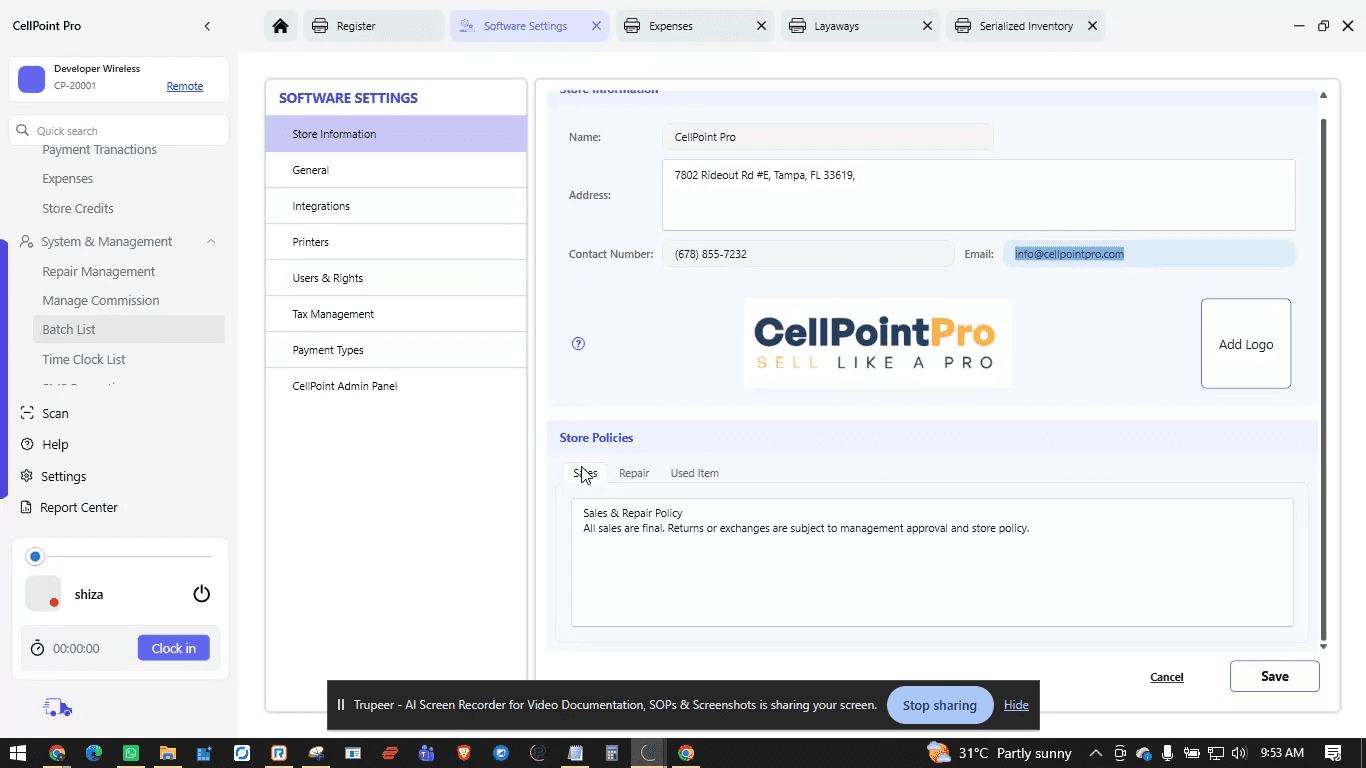Image resolution: width=1366 pixels, height=768 pixels.
Task: Collapse the System & Management section
Action: pos(211,241)
